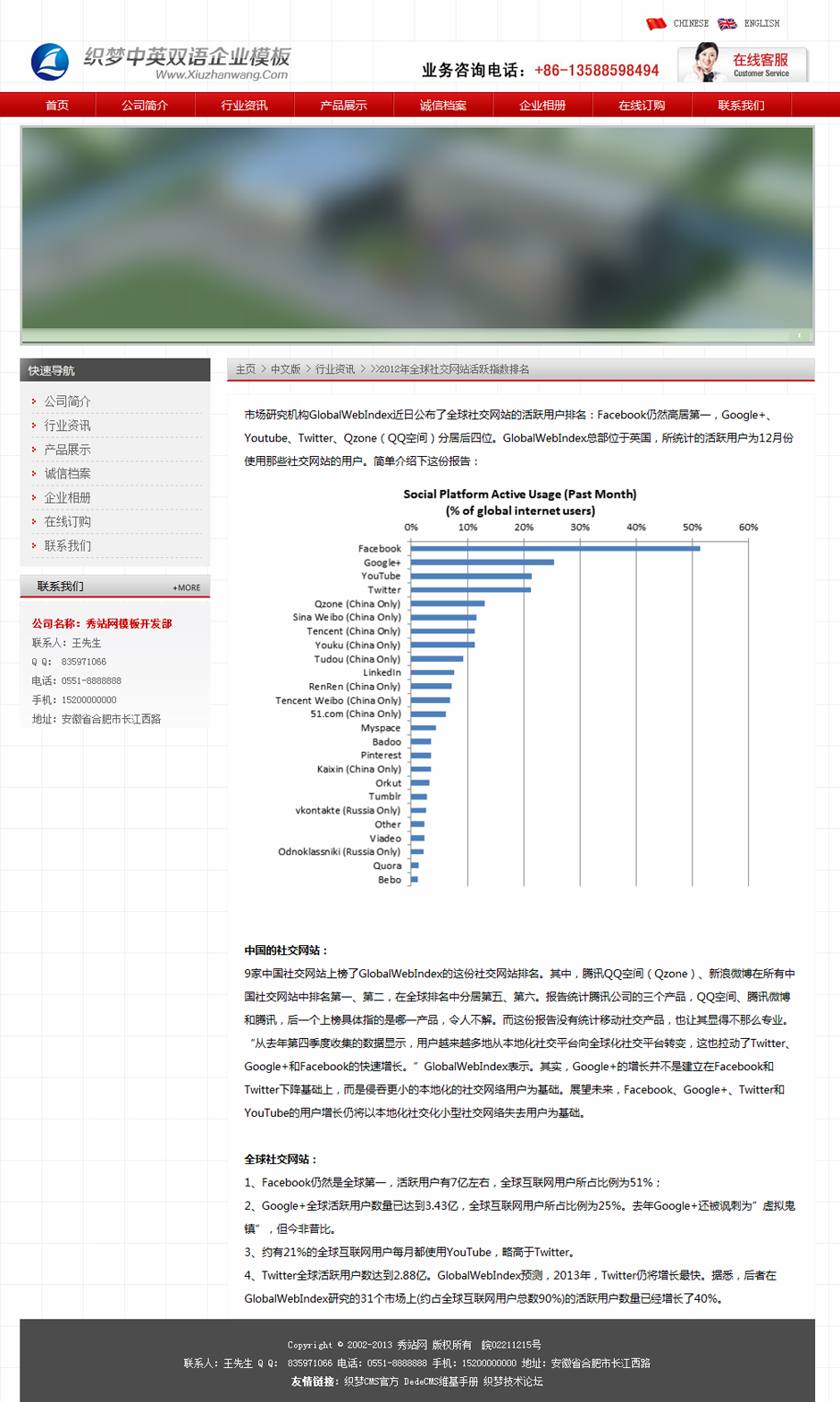Open 企业相册 in the sidebar quick navigation
The height and width of the screenshot is (1402, 840).
pyautogui.click(x=68, y=498)
